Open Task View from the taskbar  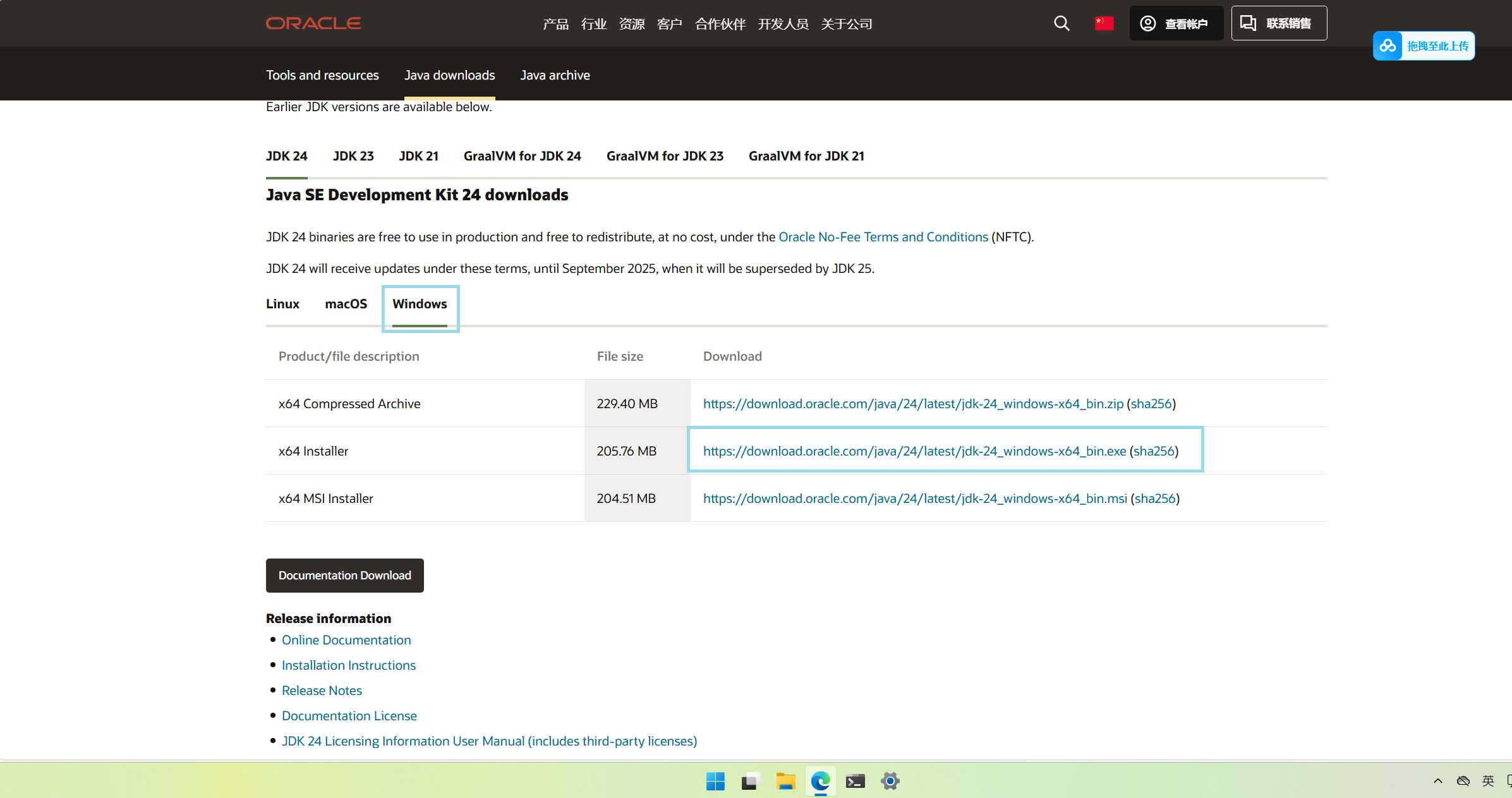pos(749,781)
